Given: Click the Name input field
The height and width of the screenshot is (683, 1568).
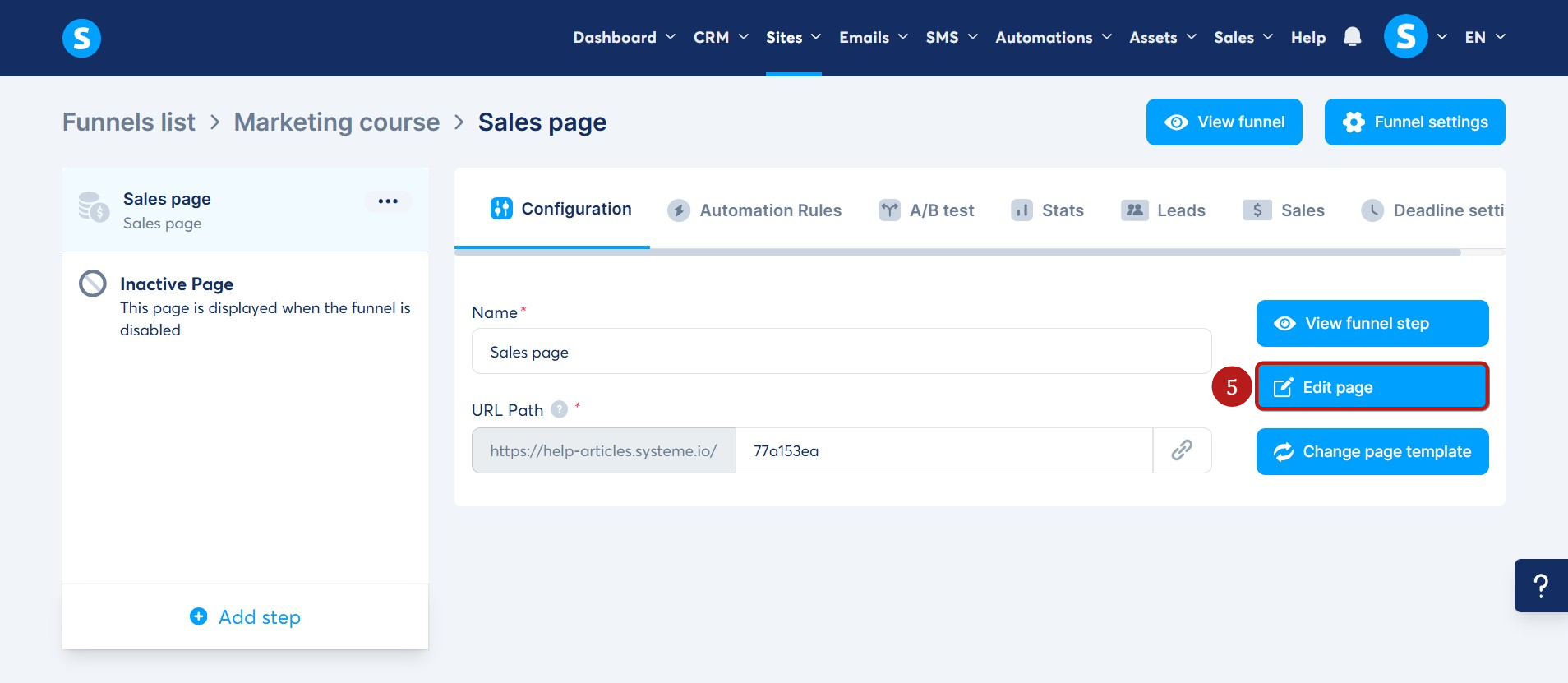Looking at the screenshot, I should [x=842, y=351].
